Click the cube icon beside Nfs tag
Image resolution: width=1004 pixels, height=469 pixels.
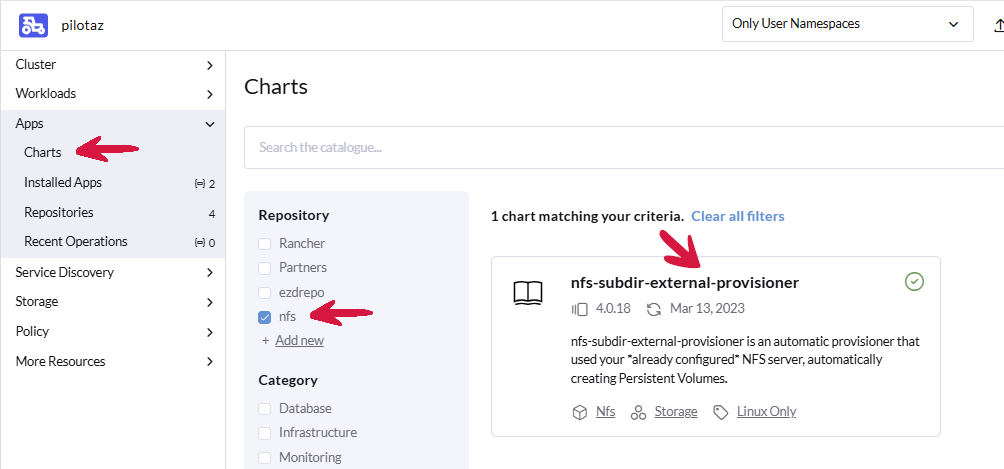[x=579, y=412]
